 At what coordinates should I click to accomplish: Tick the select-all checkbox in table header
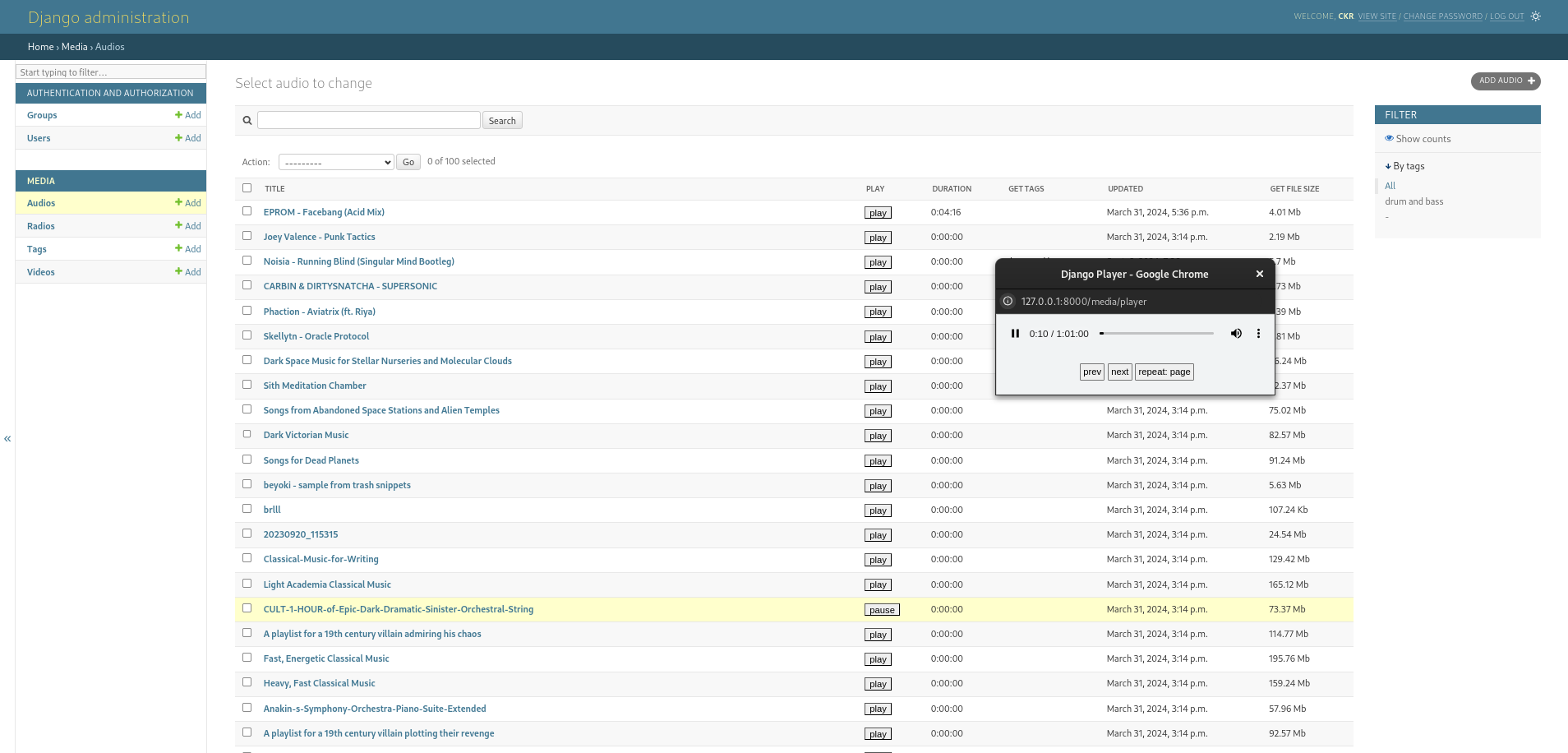[247, 188]
